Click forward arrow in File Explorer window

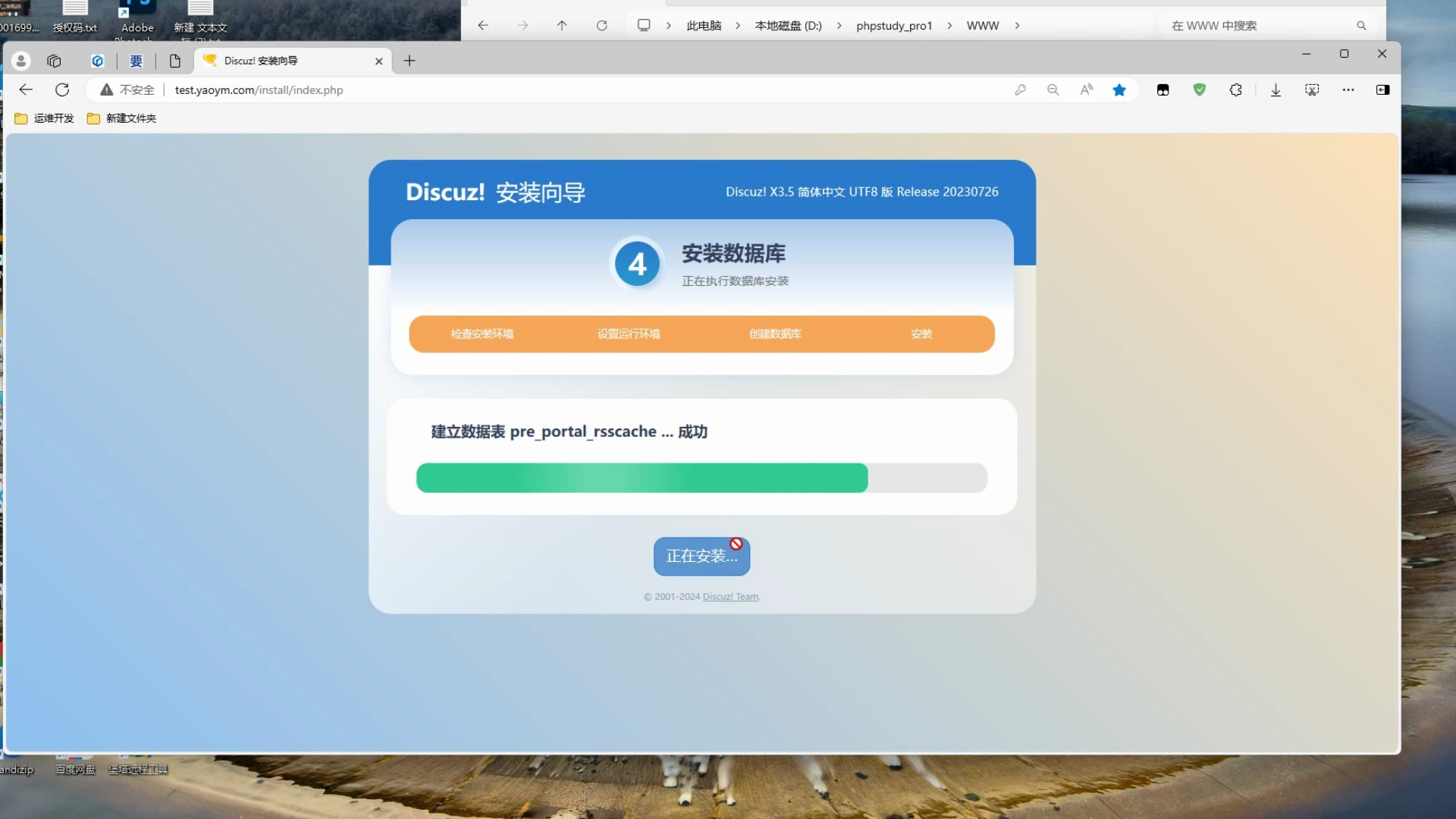click(522, 25)
